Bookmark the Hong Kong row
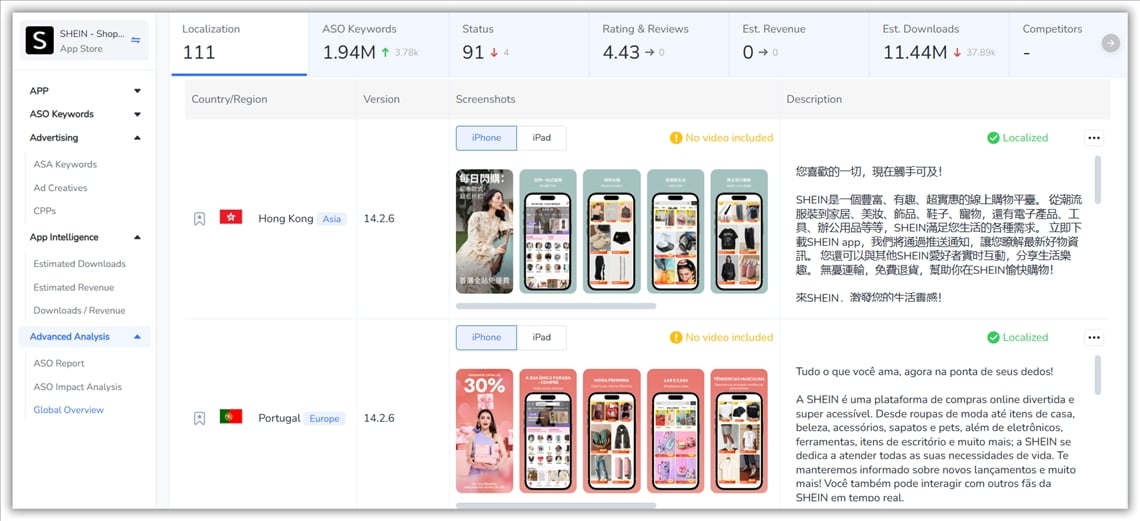This screenshot has height=521, width=1140. 199,219
